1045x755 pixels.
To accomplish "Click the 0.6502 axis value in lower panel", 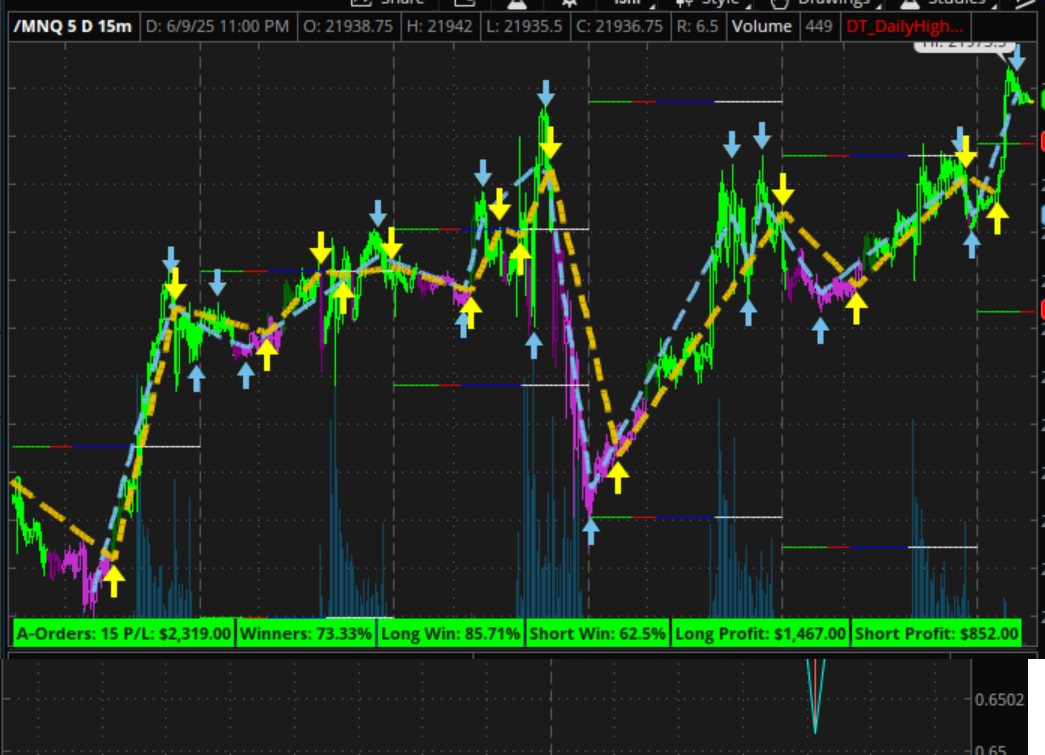I will [x=998, y=700].
